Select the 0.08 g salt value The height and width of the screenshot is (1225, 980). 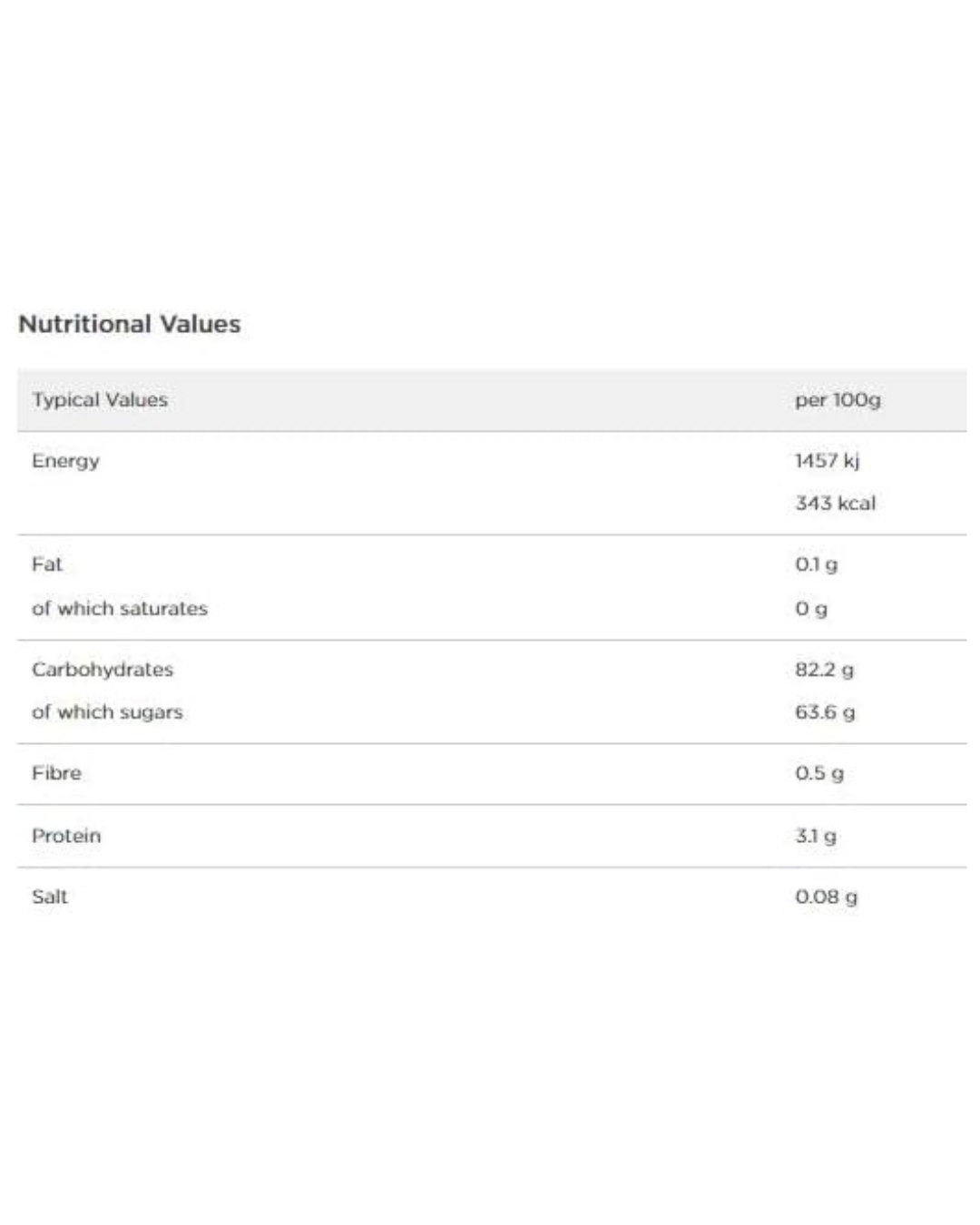pyautogui.click(x=826, y=897)
